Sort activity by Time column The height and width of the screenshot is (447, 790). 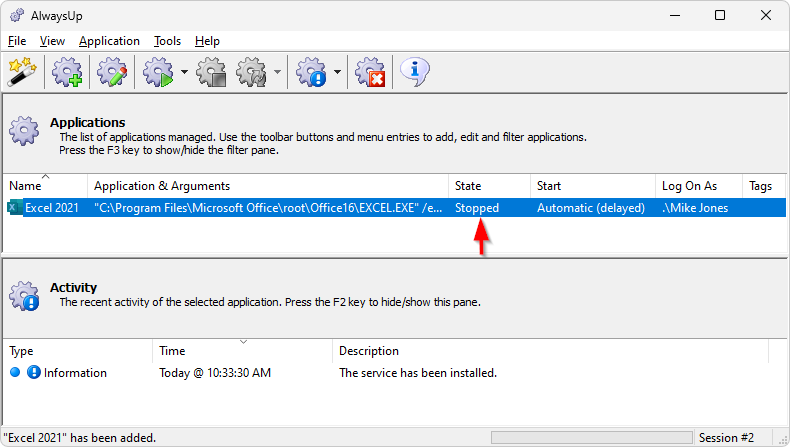coord(242,351)
